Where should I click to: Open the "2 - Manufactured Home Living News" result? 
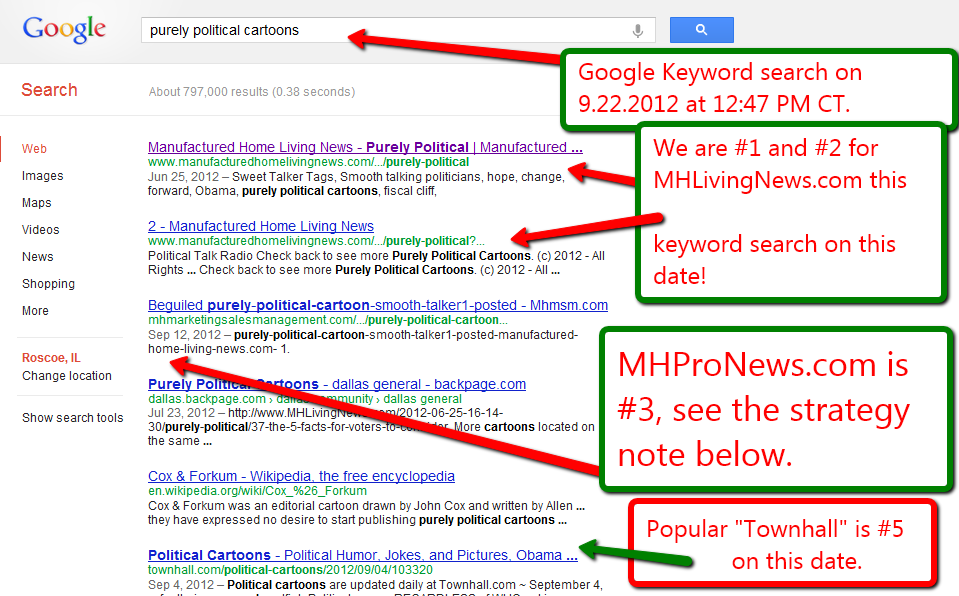[x=261, y=226]
